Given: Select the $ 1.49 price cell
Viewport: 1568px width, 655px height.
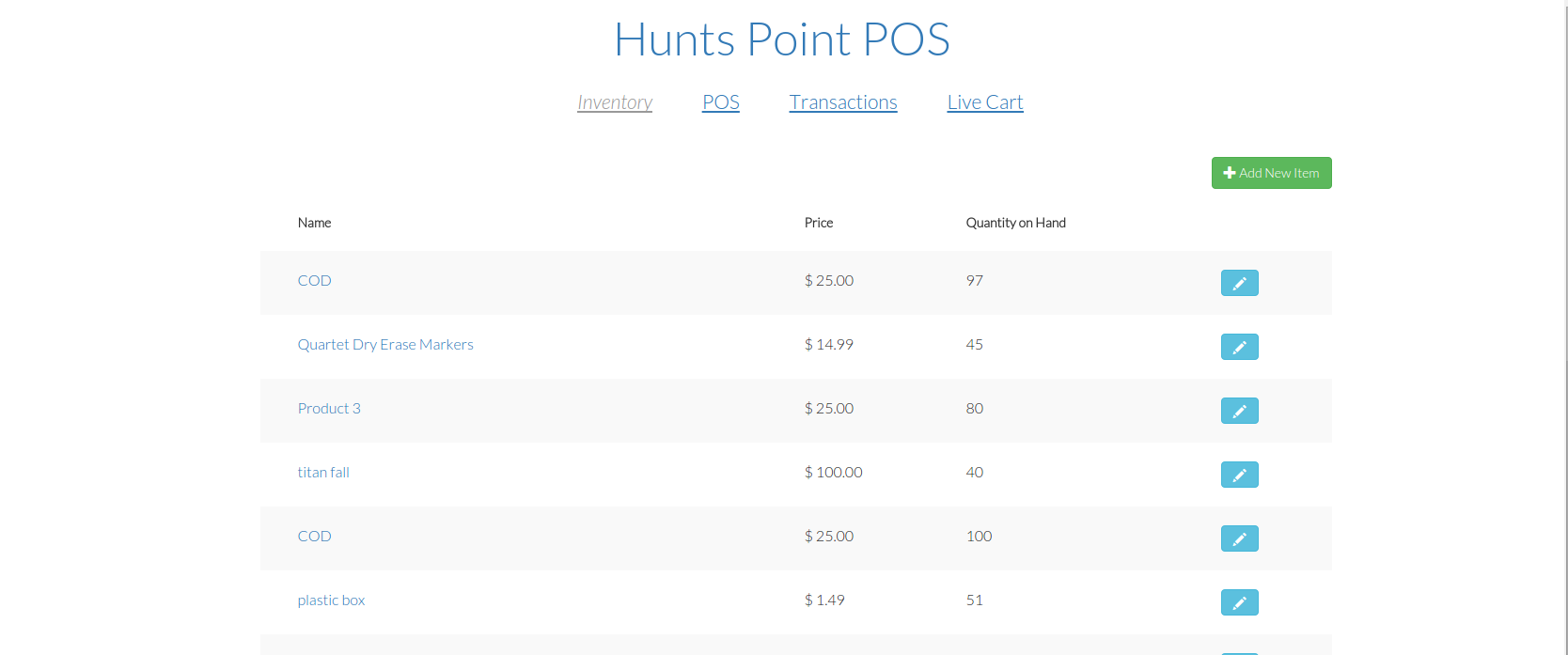Looking at the screenshot, I should [824, 600].
